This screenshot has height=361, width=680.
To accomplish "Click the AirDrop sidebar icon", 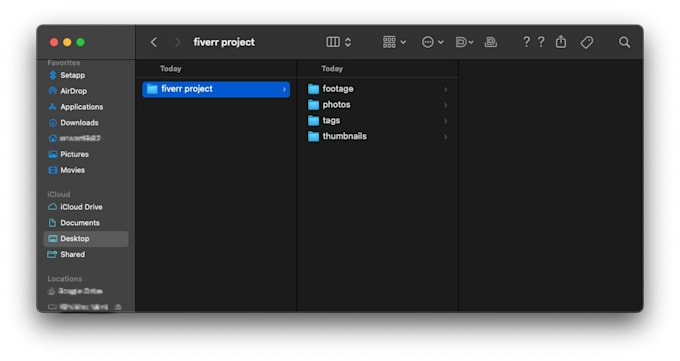I will (x=52, y=91).
